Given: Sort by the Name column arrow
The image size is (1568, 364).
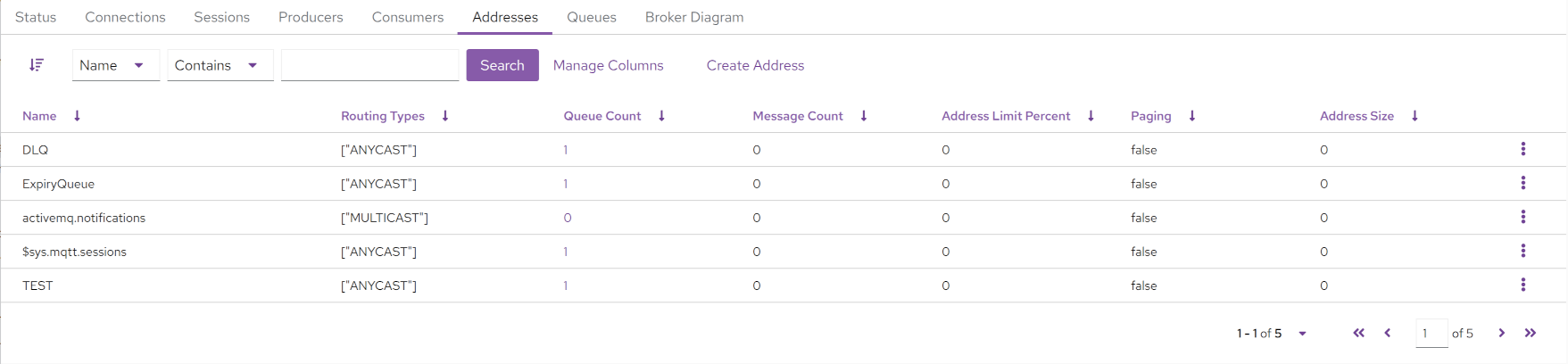Looking at the screenshot, I should (78, 116).
